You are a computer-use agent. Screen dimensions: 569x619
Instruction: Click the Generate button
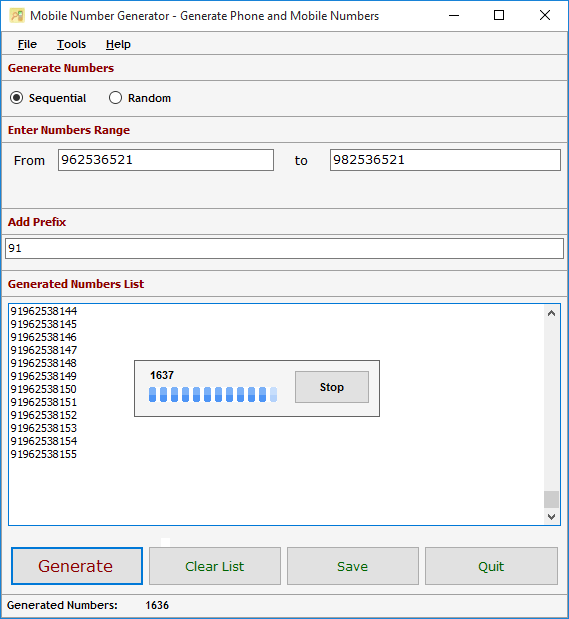(77, 566)
